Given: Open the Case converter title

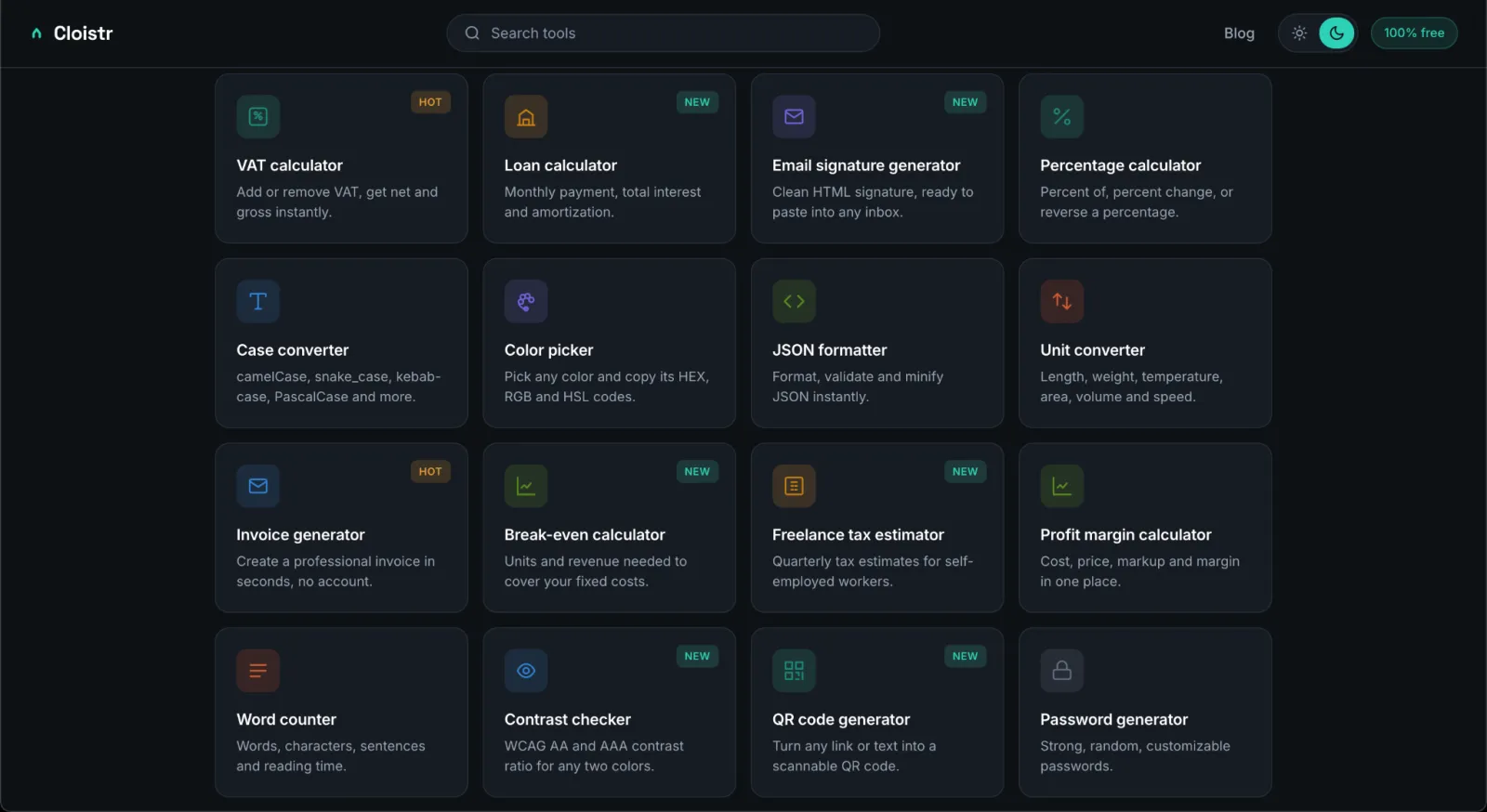Looking at the screenshot, I should pos(293,350).
